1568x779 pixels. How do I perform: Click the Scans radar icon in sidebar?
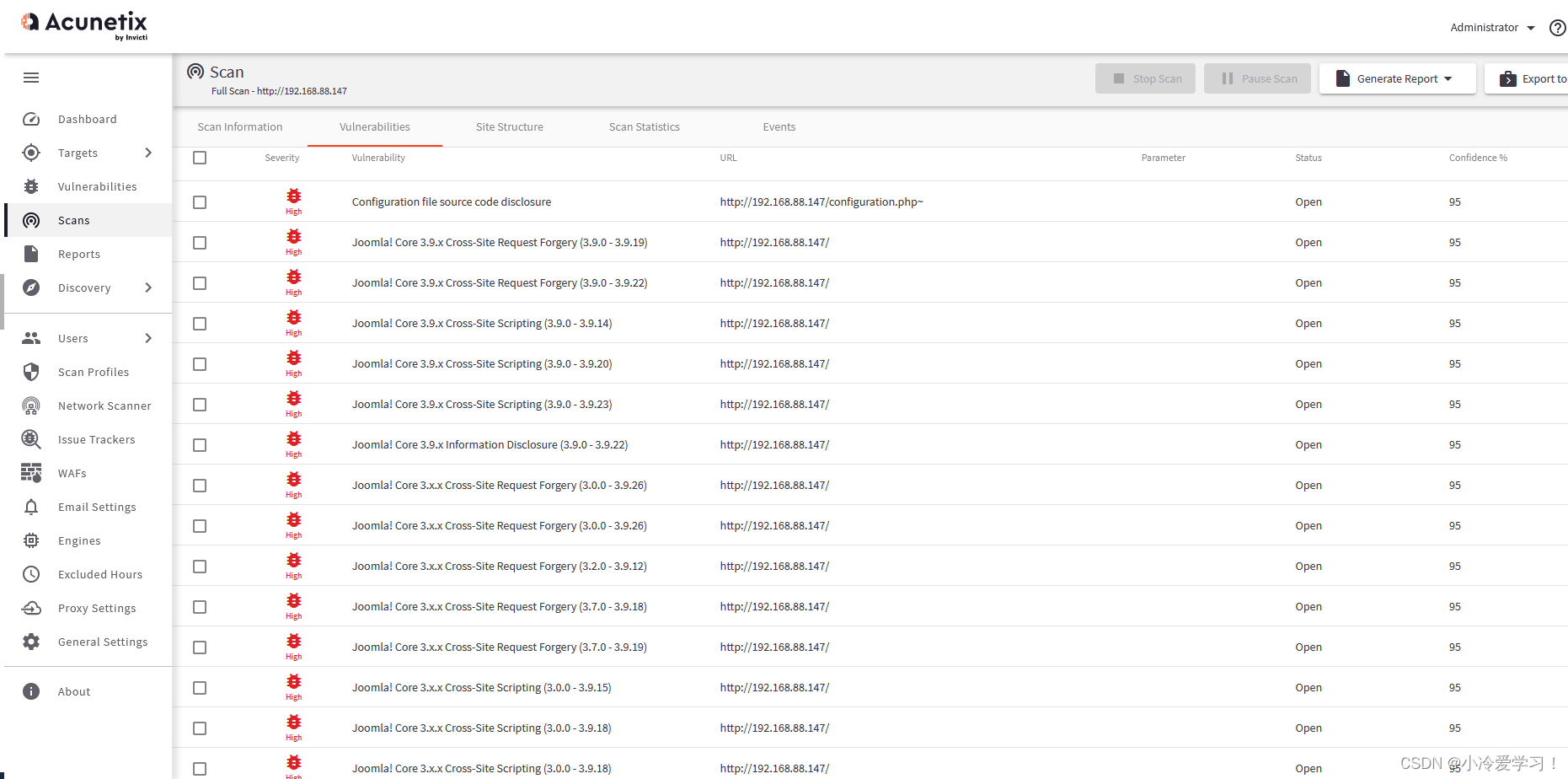pyautogui.click(x=31, y=220)
